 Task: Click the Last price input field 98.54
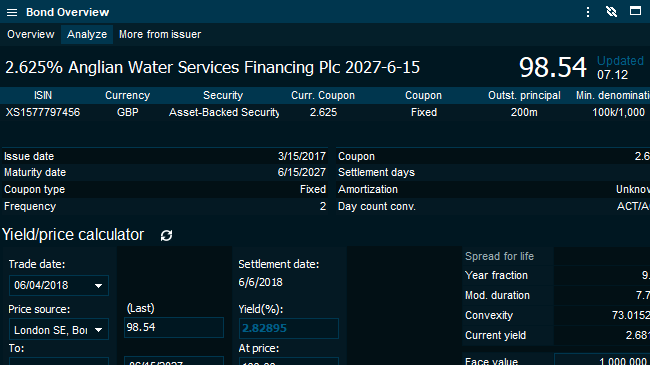click(174, 327)
